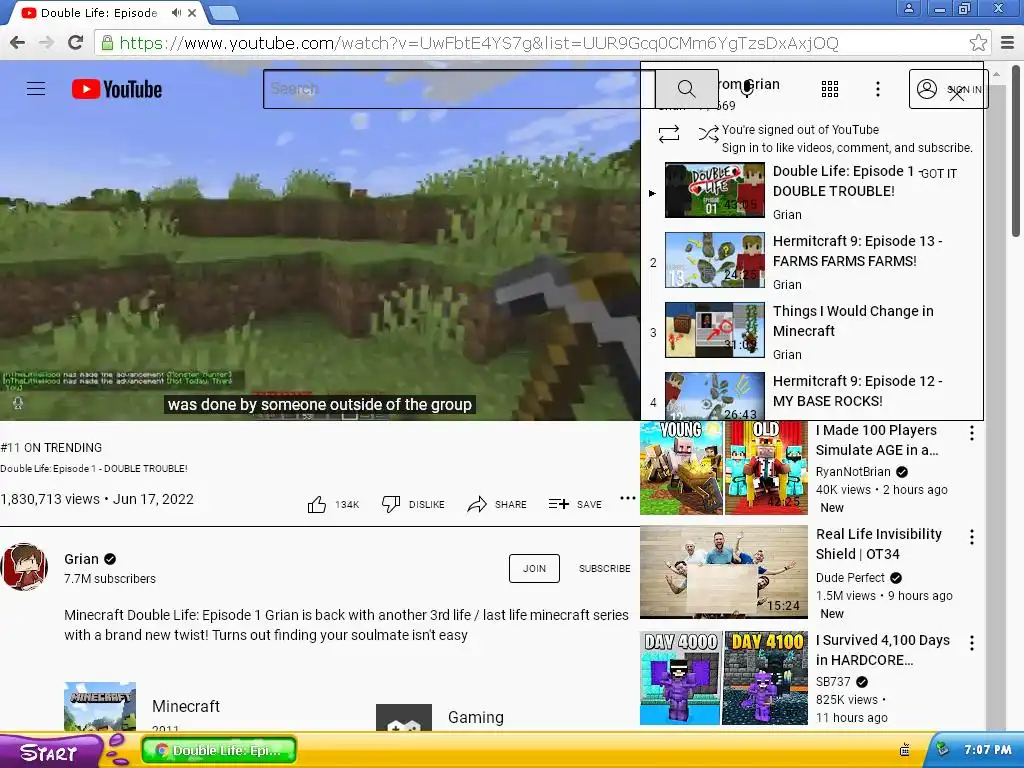
Task: Click the Sign In button
Action: pos(948,89)
